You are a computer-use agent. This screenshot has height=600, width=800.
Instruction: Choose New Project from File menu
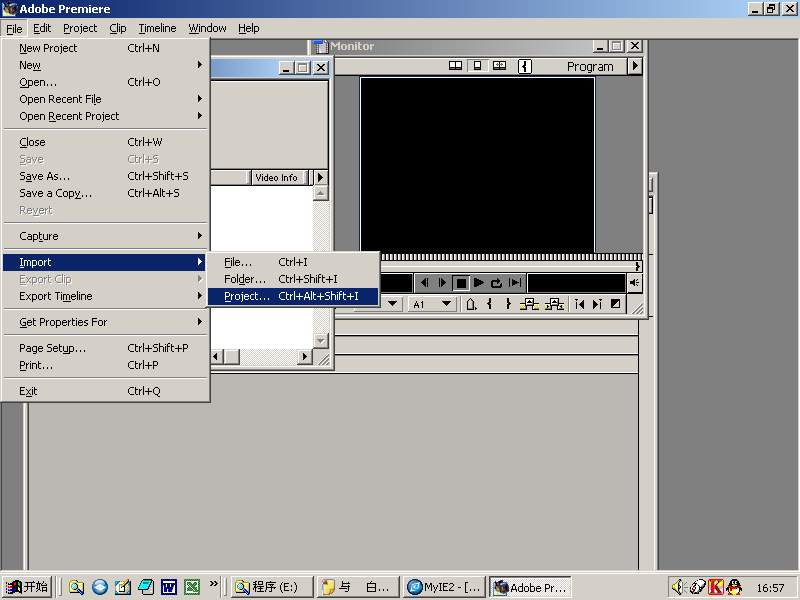[106, 48]
